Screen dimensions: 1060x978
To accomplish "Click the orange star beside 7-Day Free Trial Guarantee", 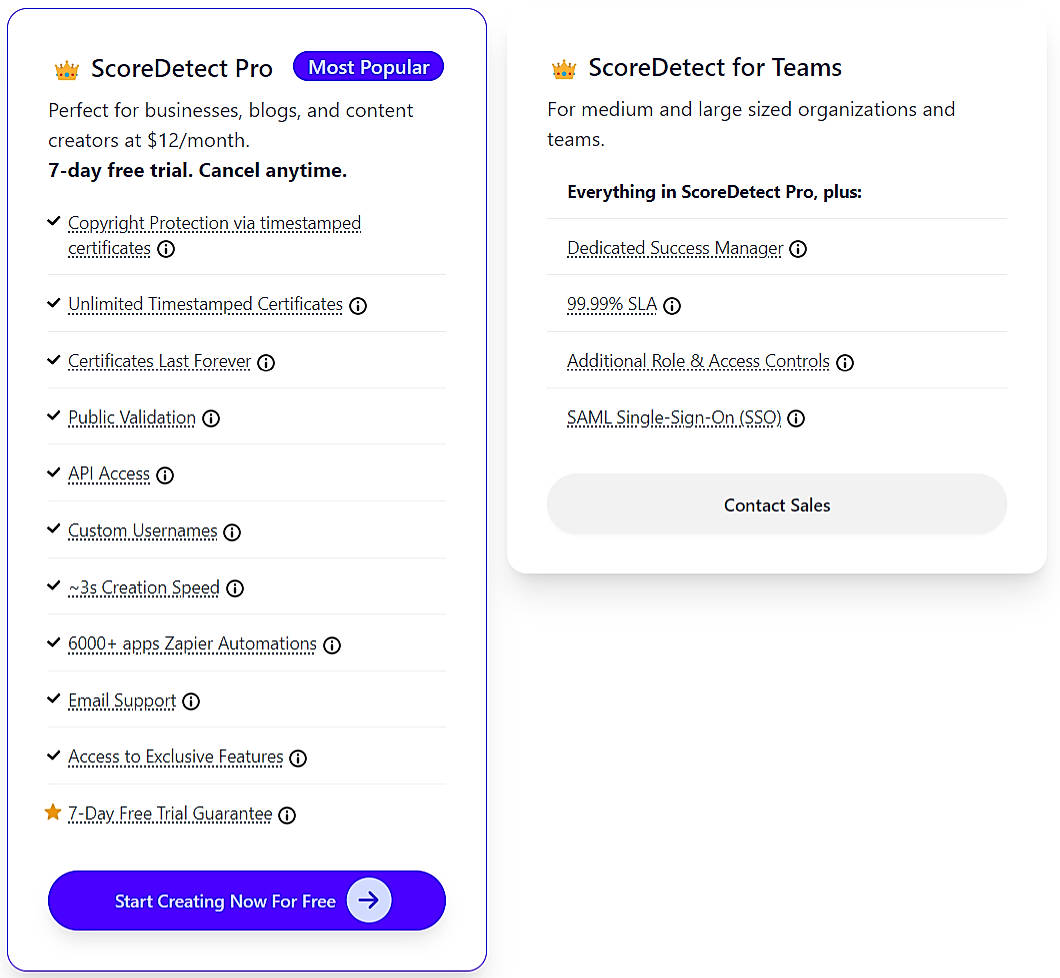I will tap(53, 812).
